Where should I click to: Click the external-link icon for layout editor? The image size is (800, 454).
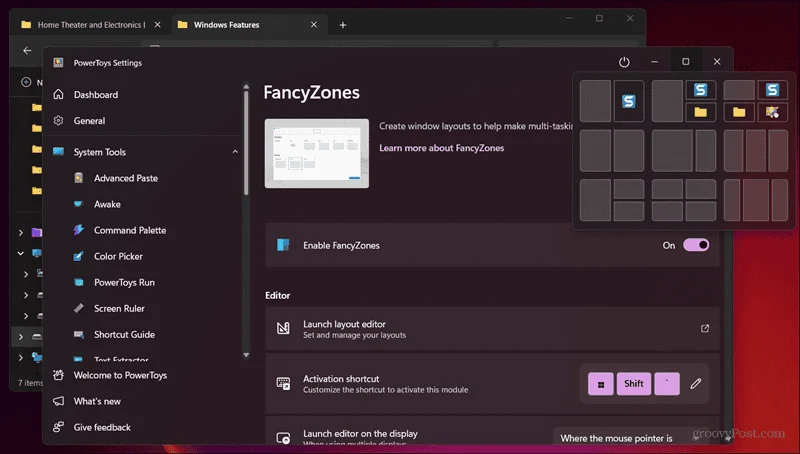[705, 328]
